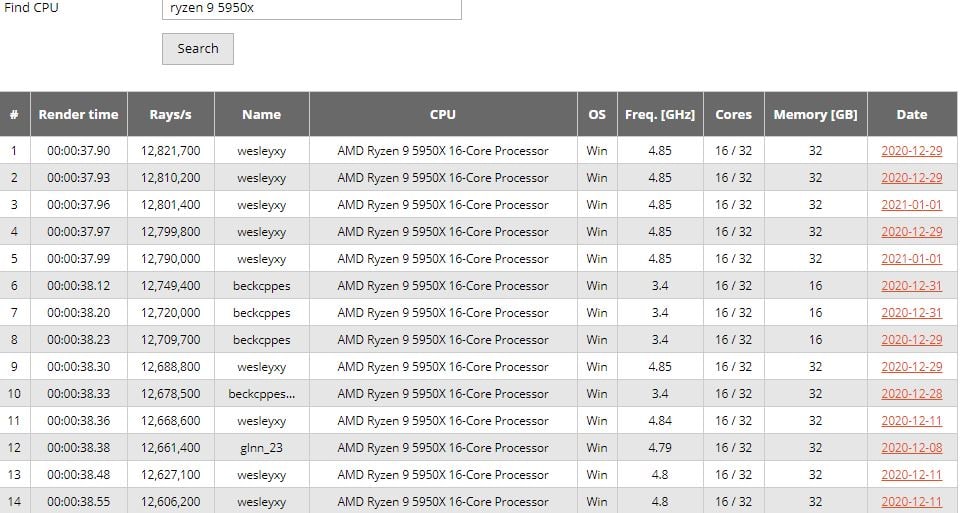Select render time 00:00:37.90

point(78,151)
